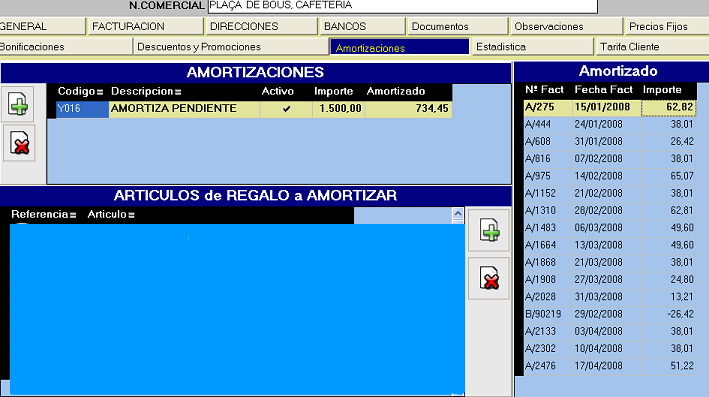Sort gift articles by the Referencia column
The image size is (709, 397).
pos(43,214)
